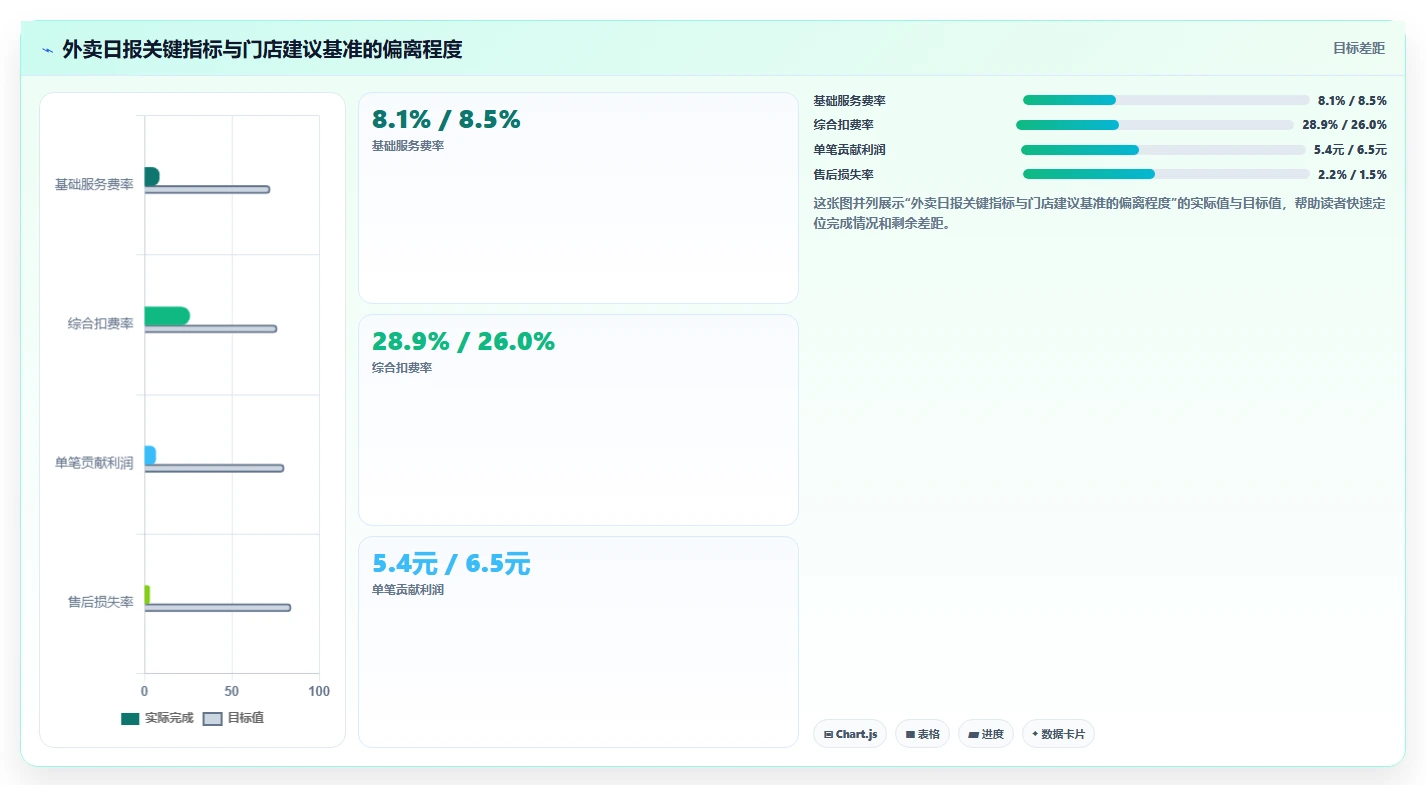Click the 进度 tag chip
The width and height of the screenshot is (1426, 785).
coord(986,734)
